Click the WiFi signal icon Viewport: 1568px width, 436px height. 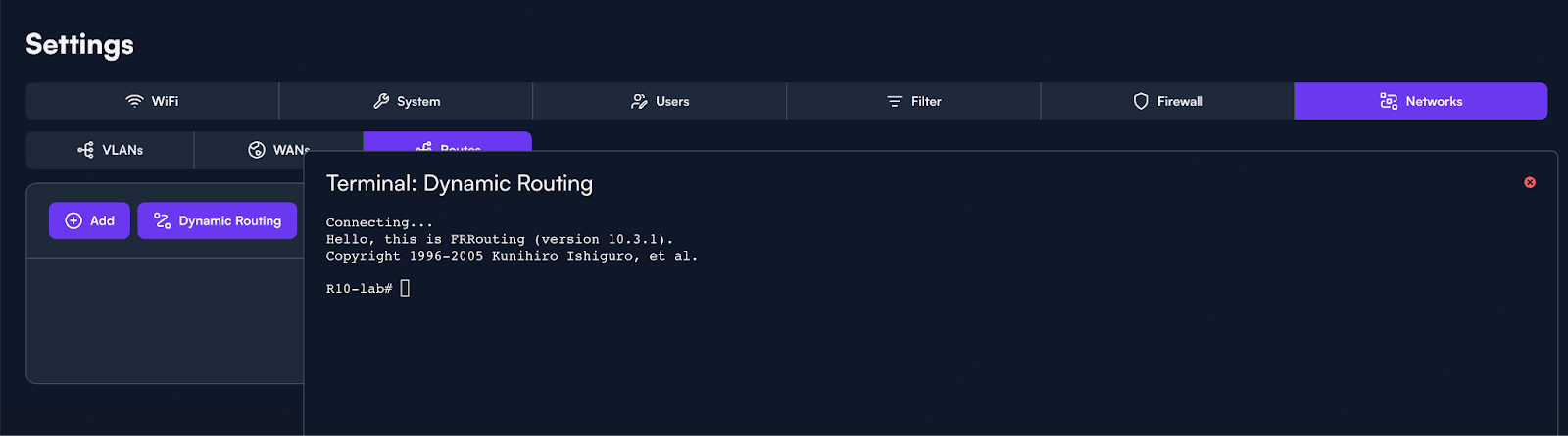pos(135,101)
